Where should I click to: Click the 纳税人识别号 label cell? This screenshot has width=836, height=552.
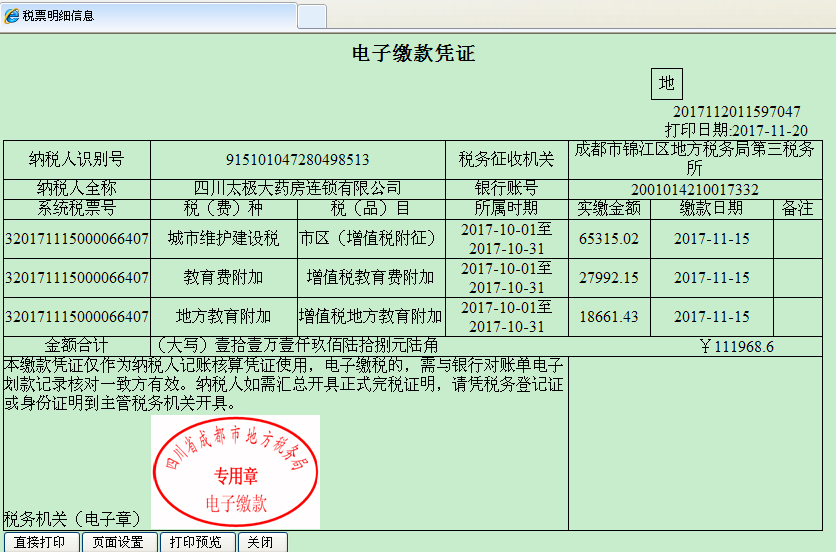pos(77,160)
